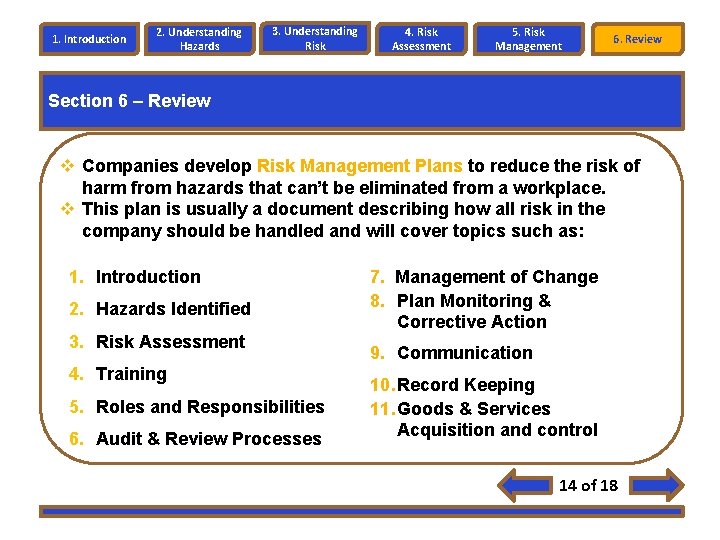This screenshot has width=720, height=540.
Task: Advance to next slide with right arrow
Action: click(657, 485)
